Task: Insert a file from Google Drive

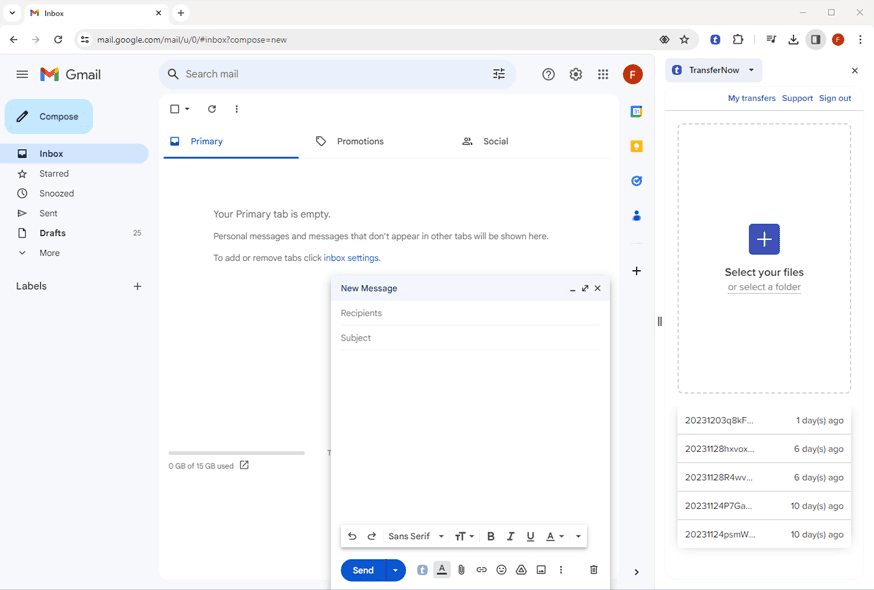Action: pos(521,569)
